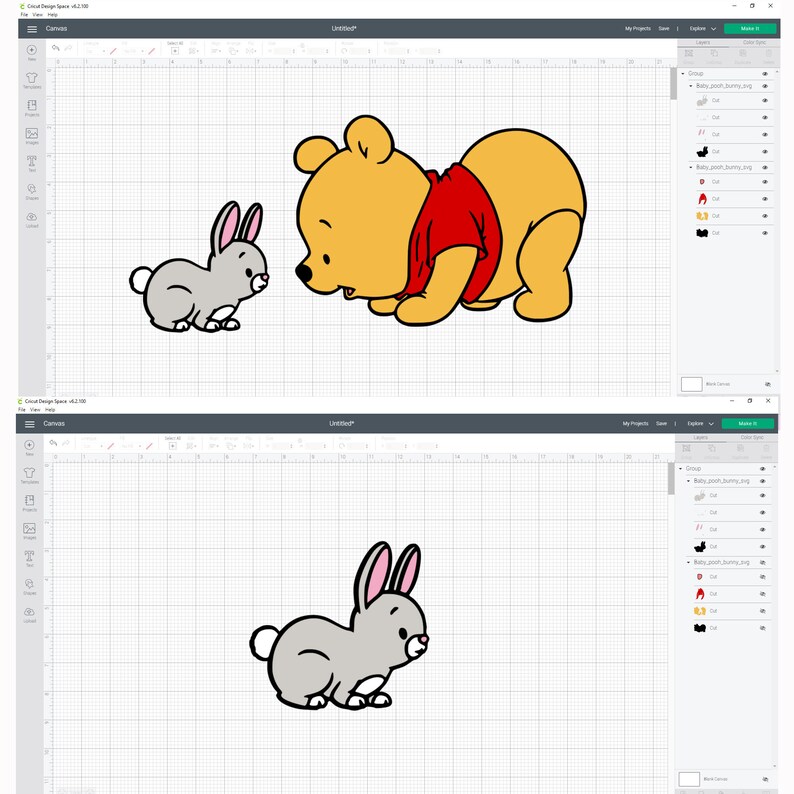Click Make It button in bottom window
The height and width of the screenshot is (794, 794).
pos(748,424)
